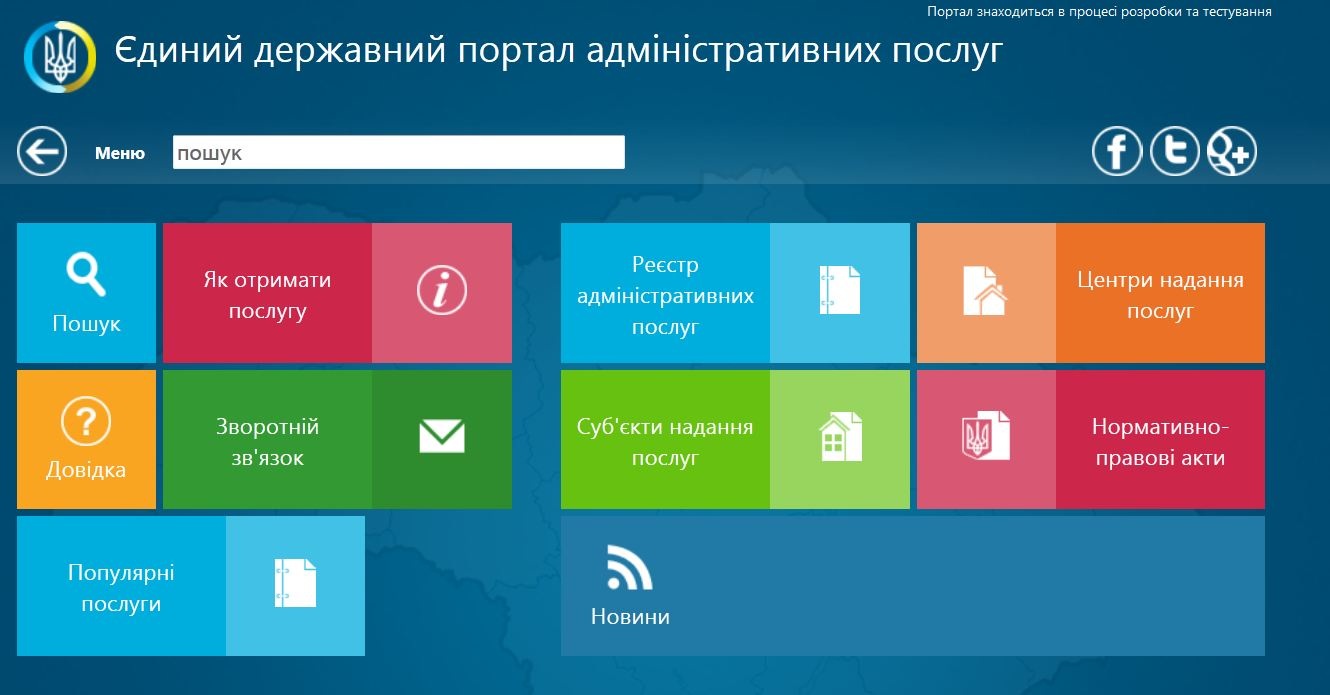
Task: Click the trident document icon
Action: click(985, 437)
